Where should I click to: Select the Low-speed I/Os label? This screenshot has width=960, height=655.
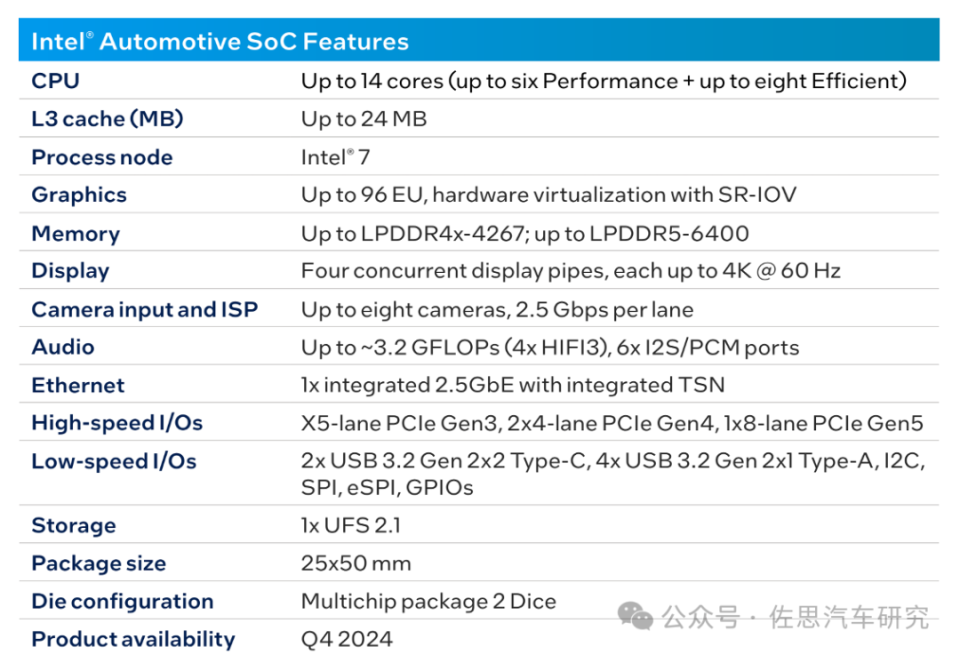(x=114, y=461)
